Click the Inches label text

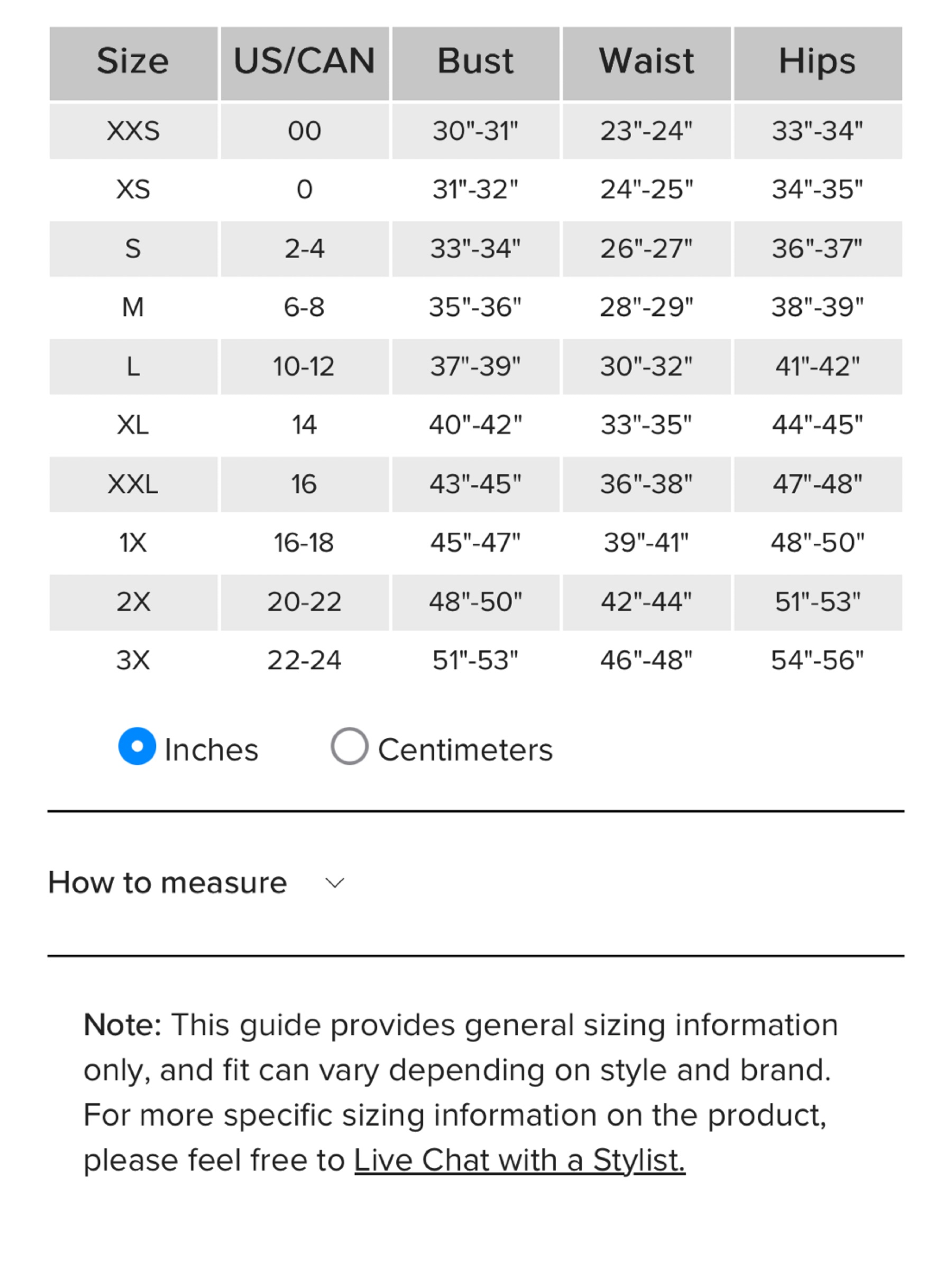[x=212, y=749]
